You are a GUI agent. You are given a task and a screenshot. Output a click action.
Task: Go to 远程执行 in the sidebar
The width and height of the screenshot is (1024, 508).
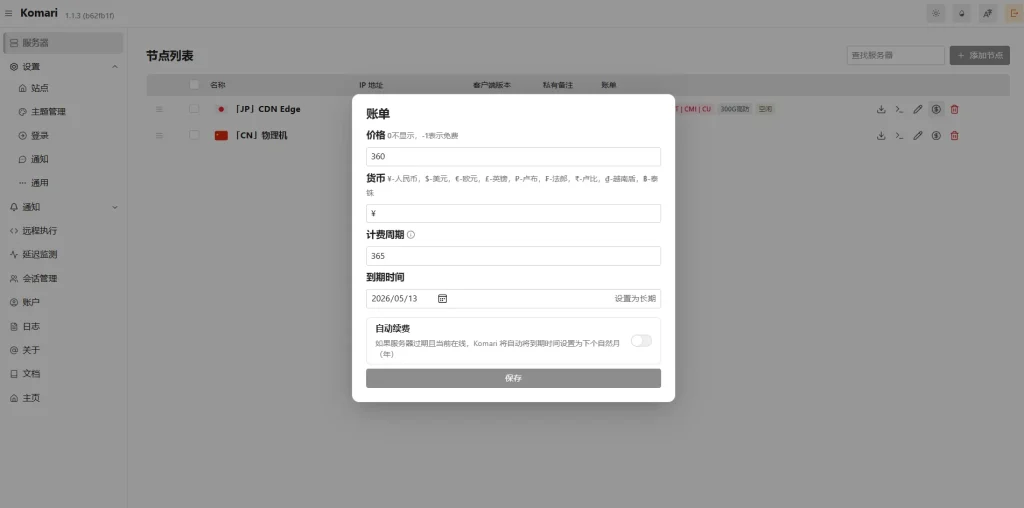click(40, 231)
